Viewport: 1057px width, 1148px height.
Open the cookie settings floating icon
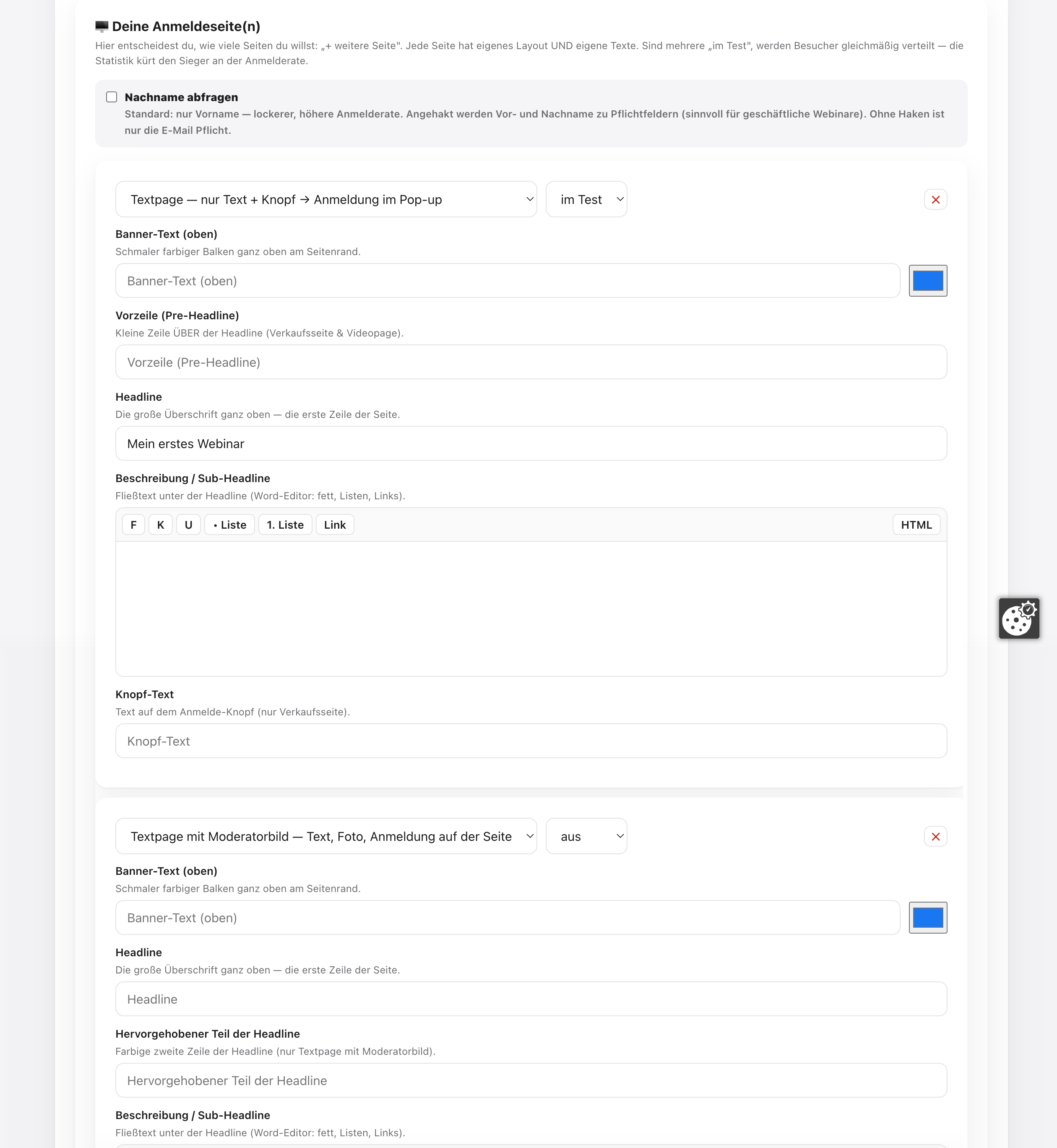(x=1019, y=618)
